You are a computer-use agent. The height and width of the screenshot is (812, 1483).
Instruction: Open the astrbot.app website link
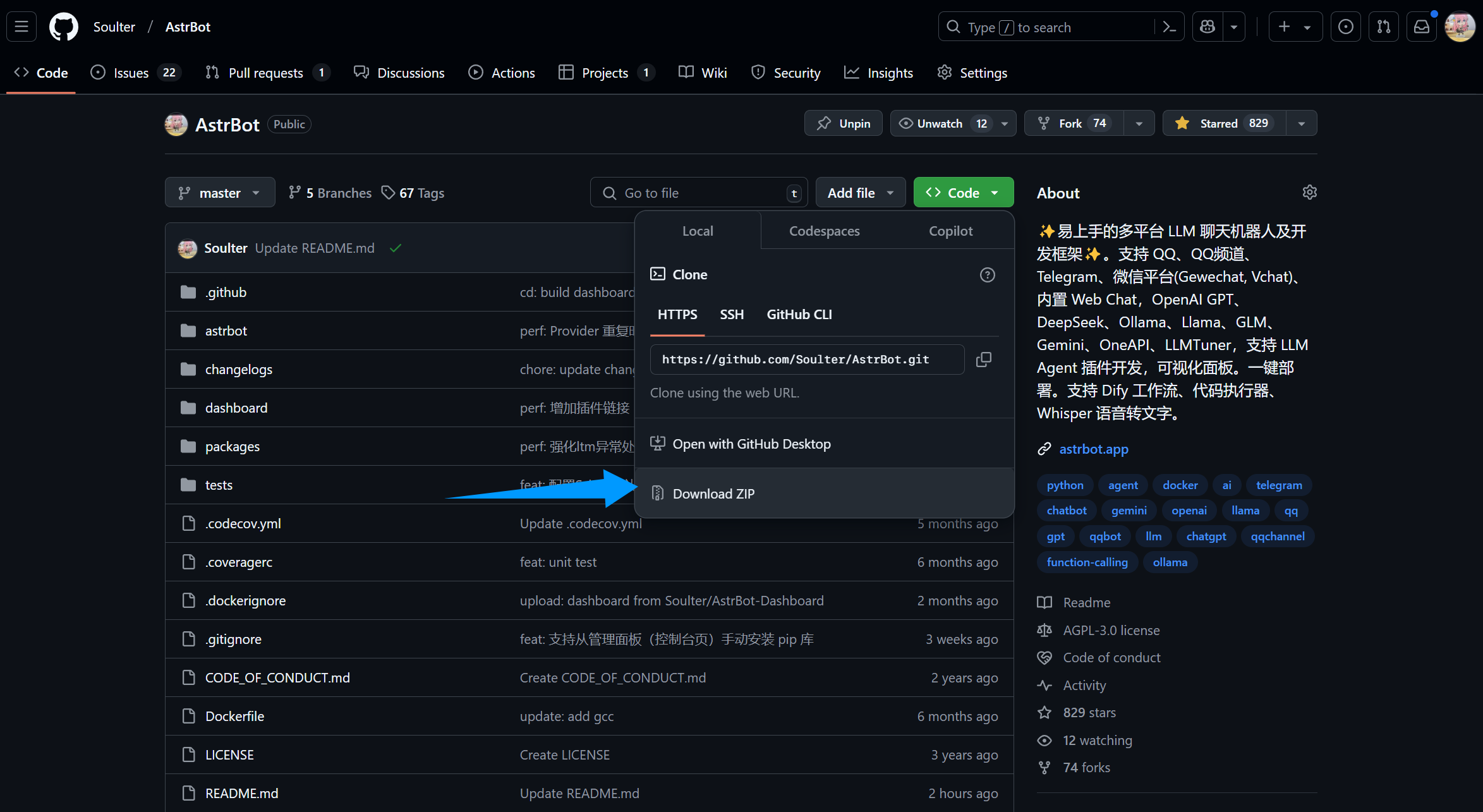click(x=1093, y=449)
